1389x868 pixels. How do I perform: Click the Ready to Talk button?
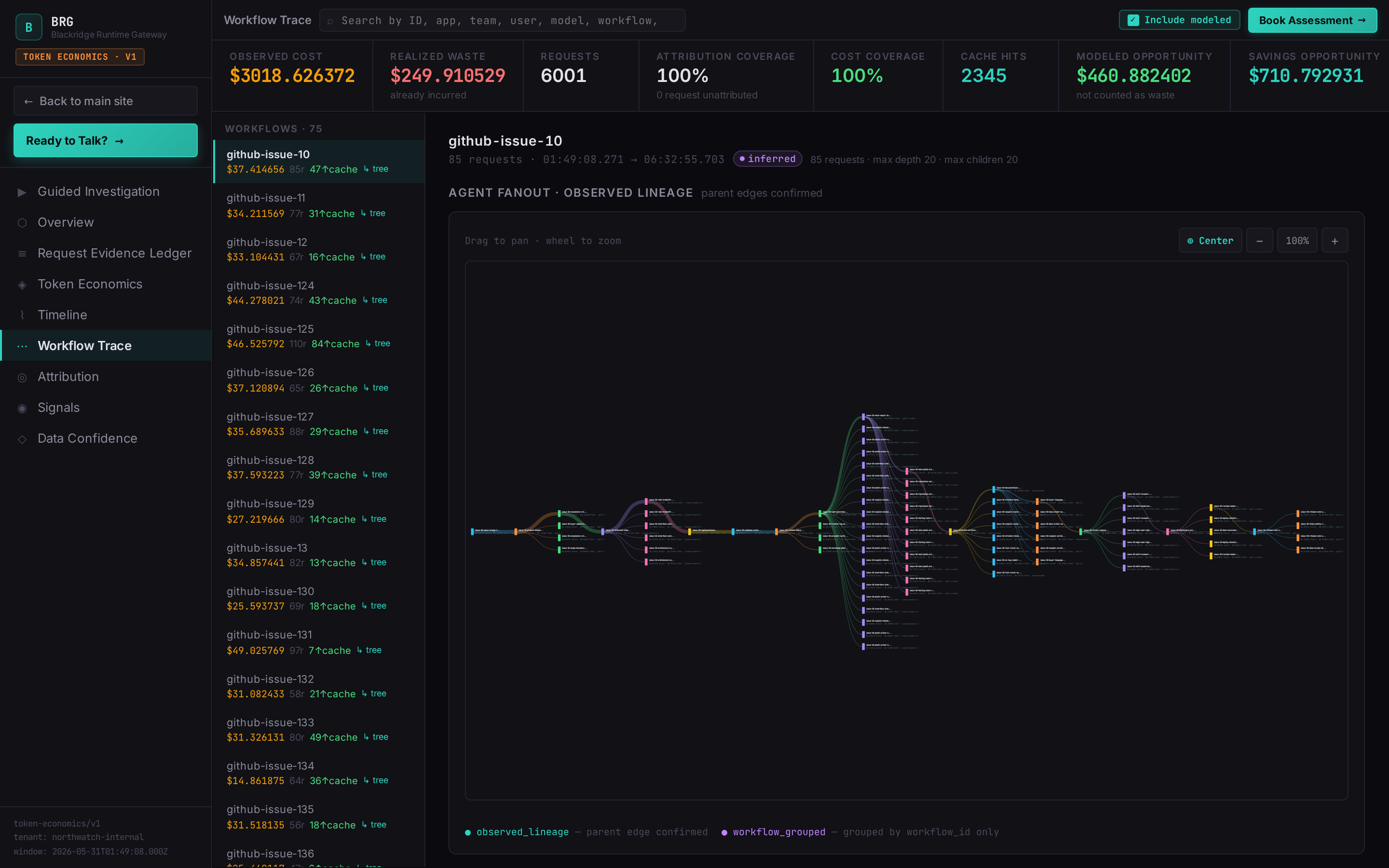106,141
